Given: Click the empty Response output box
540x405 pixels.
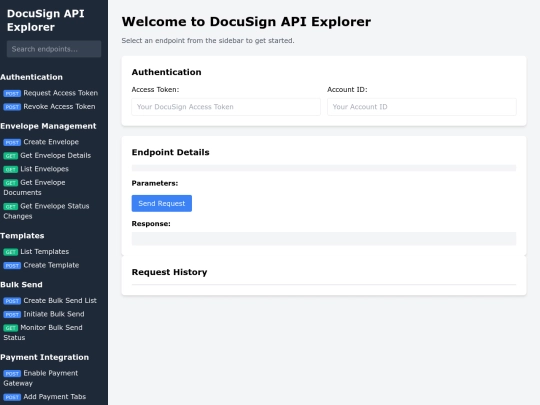Looking at the screenshot, I should 324,239.
